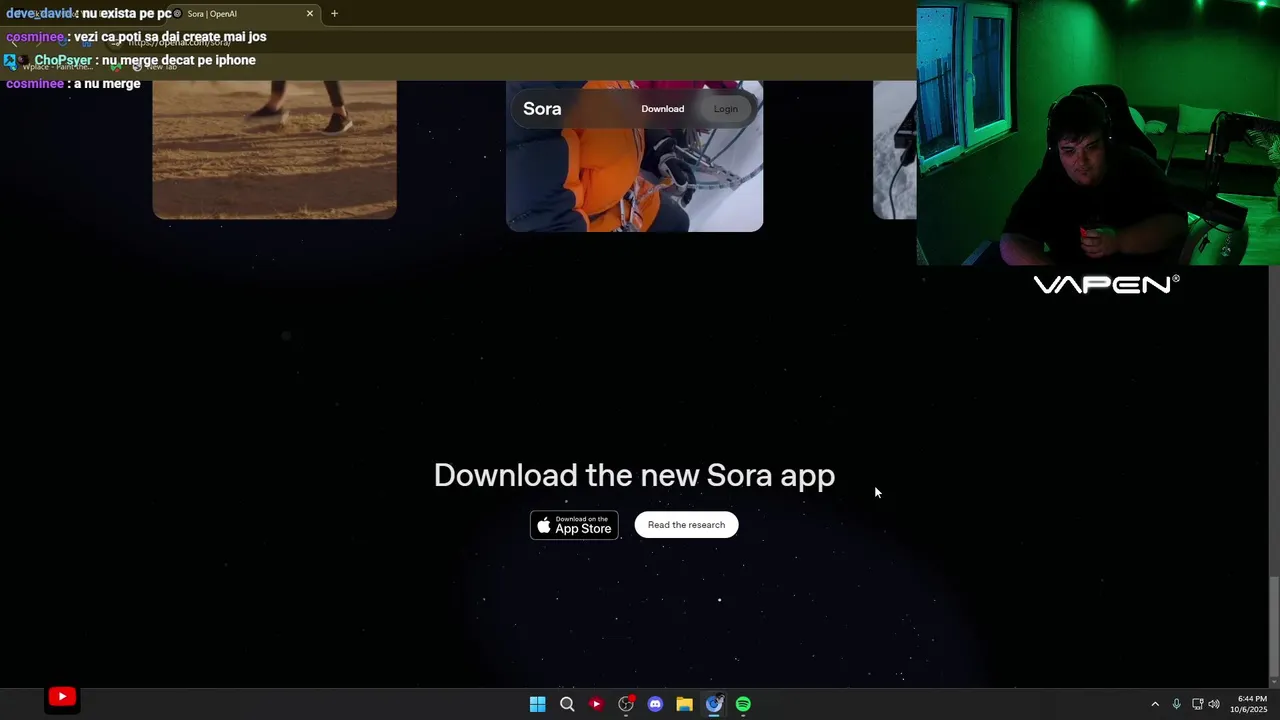Click the Sora logo in the header
Screen dimensions: 1280x720
542,109
